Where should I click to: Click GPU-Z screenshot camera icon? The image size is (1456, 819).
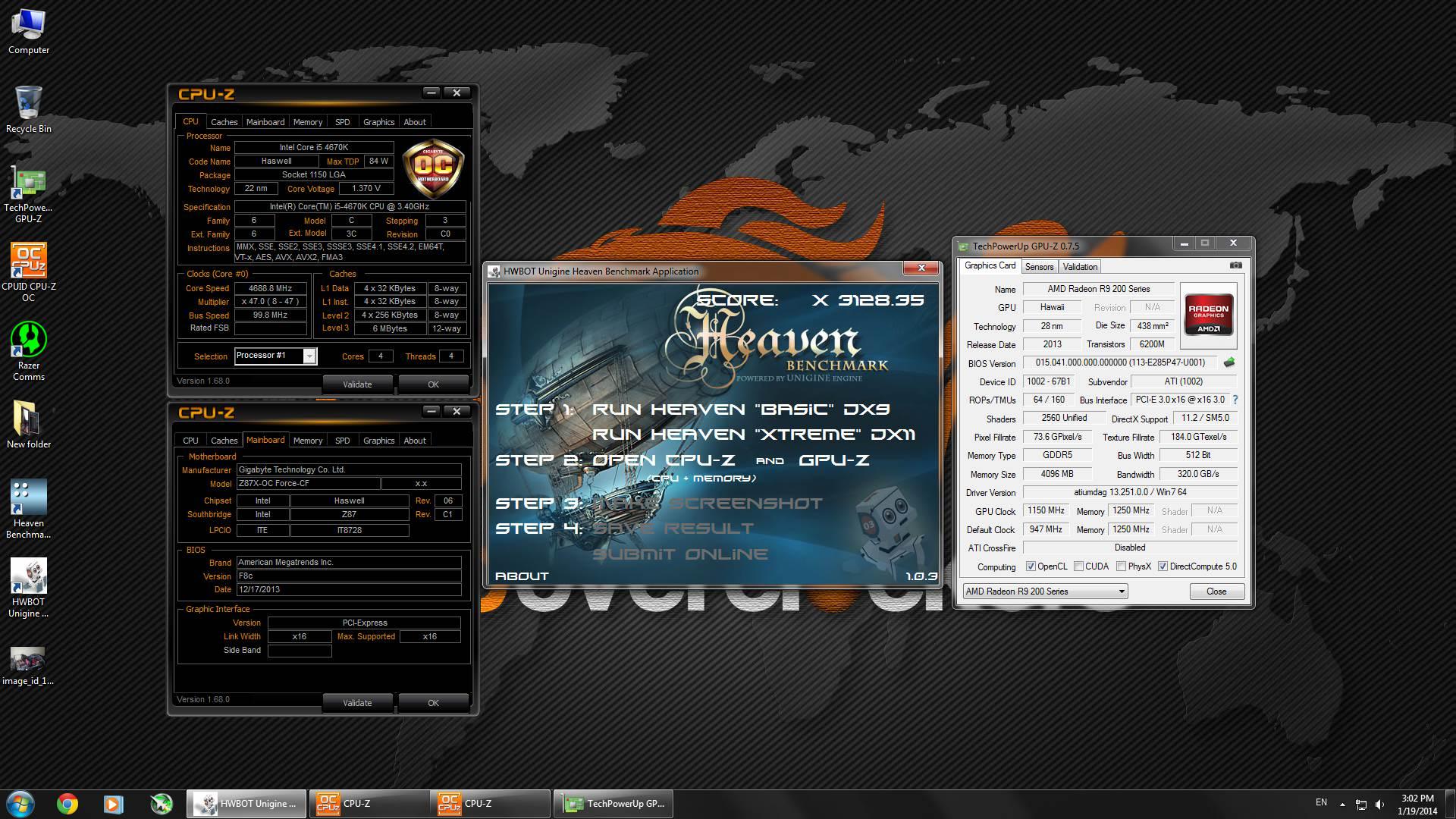click(x=1235, y=266)
